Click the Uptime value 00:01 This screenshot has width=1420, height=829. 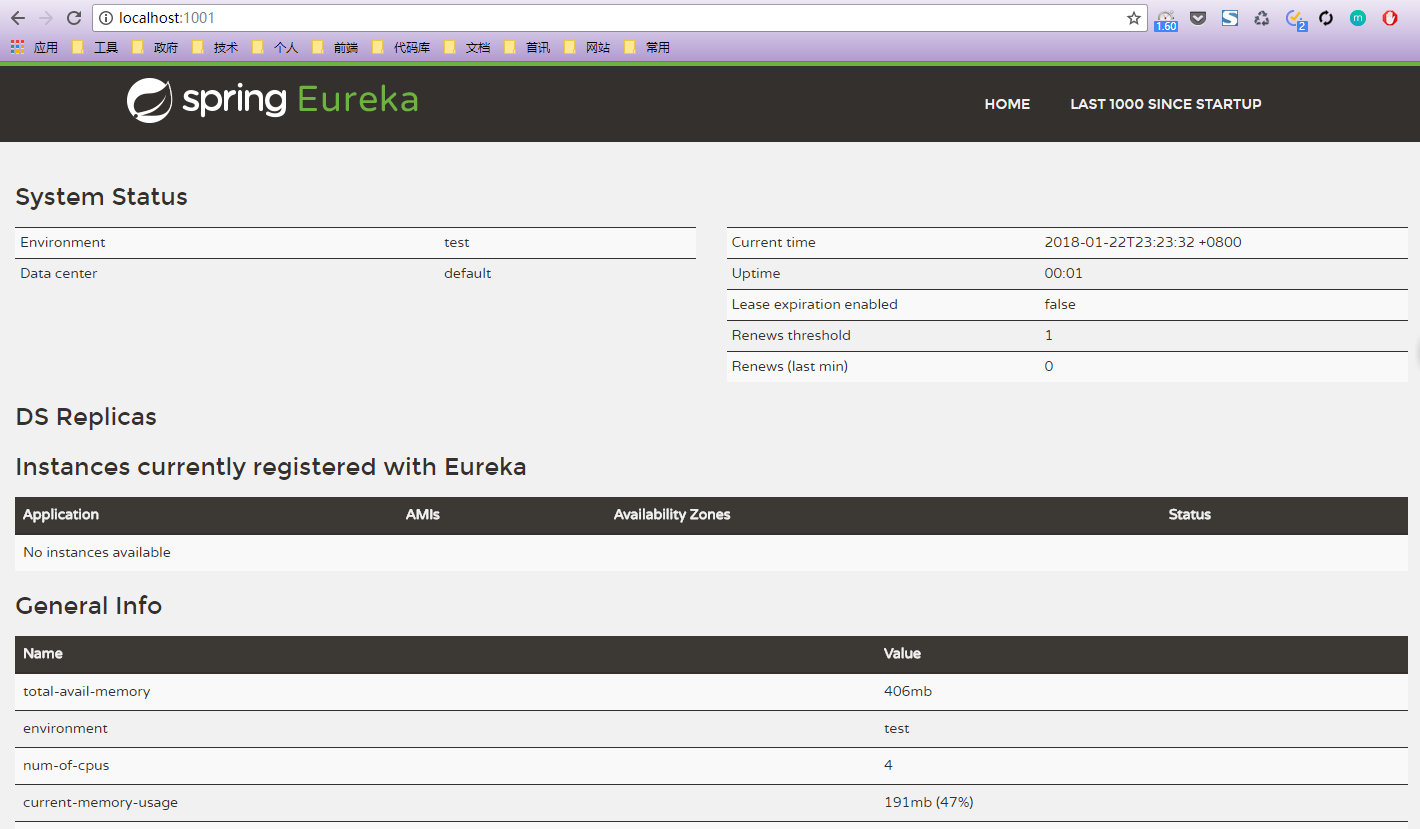(x=1064, y=273)
